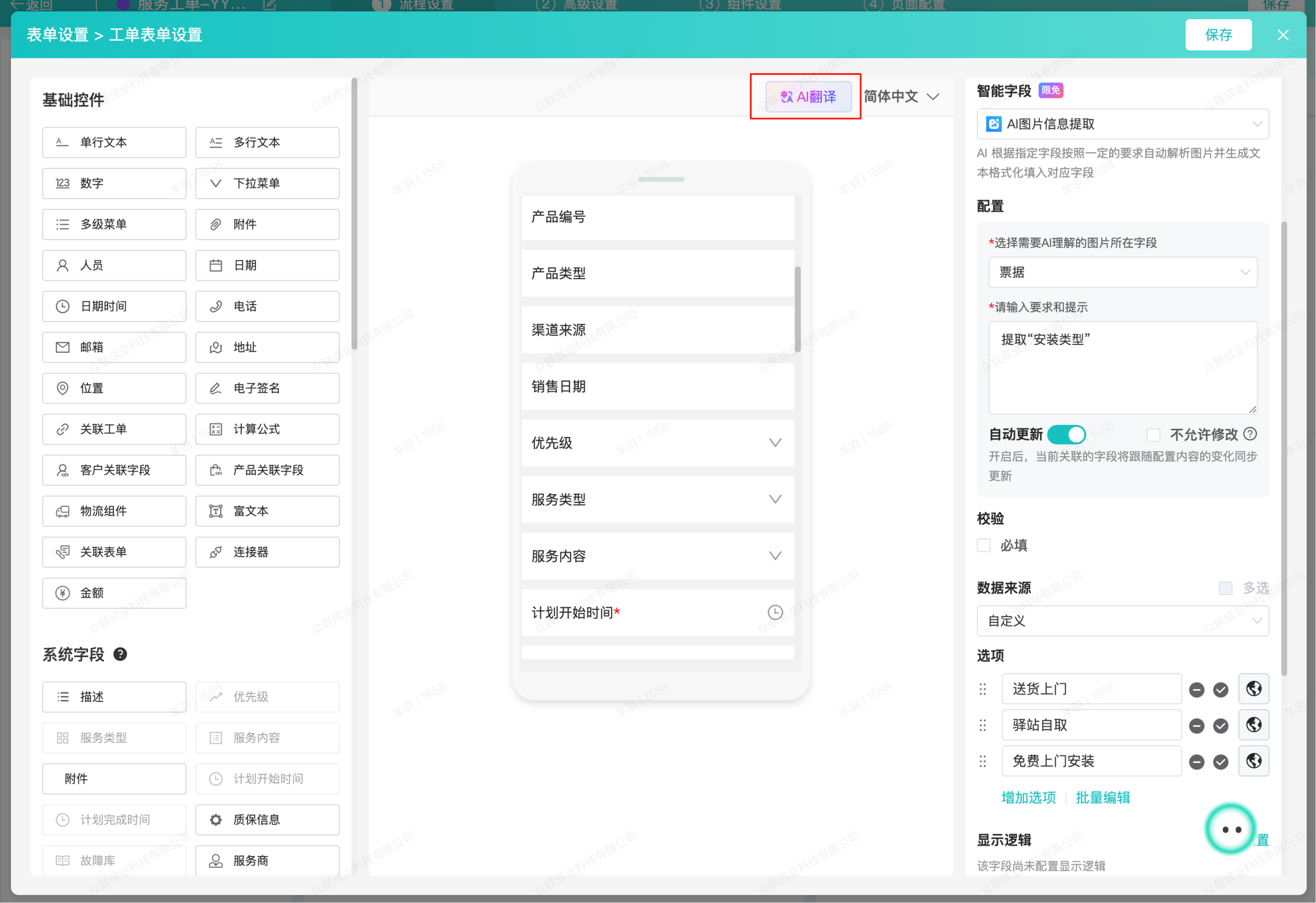Click the help icon beside 不允许修改

click(1250, 434)
